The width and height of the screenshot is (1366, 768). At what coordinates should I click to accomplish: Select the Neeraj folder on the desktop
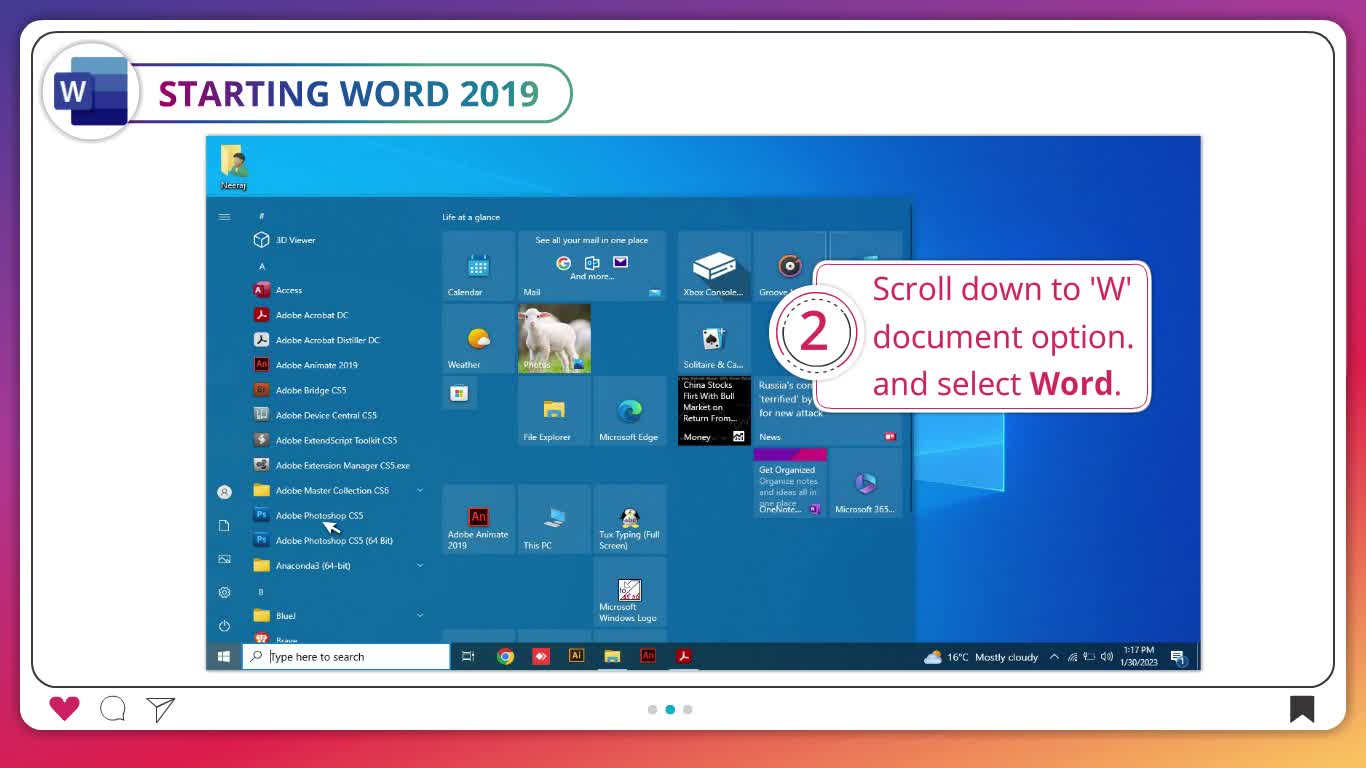pos(233,167)
